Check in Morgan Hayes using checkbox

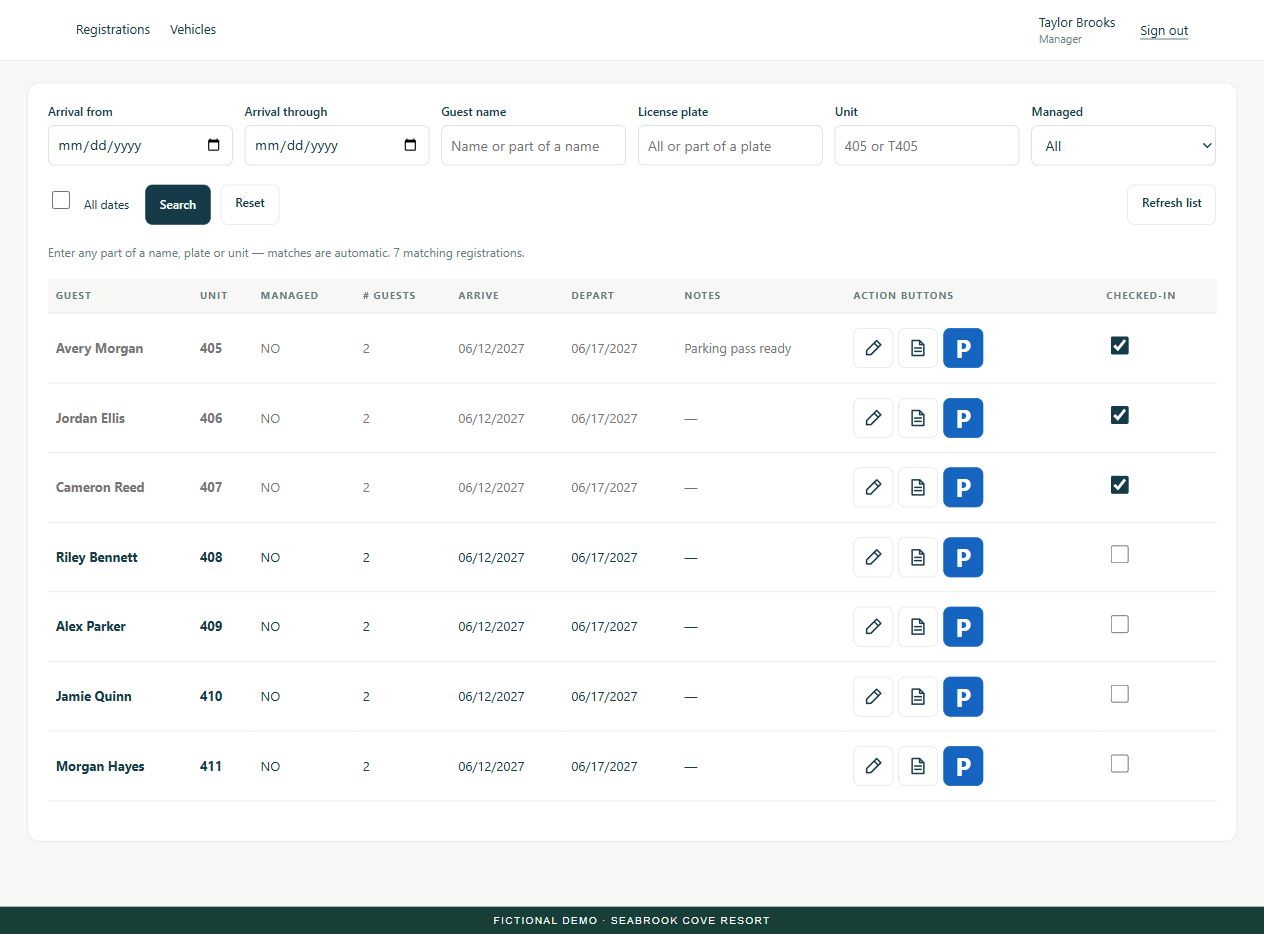[1120, 764]
